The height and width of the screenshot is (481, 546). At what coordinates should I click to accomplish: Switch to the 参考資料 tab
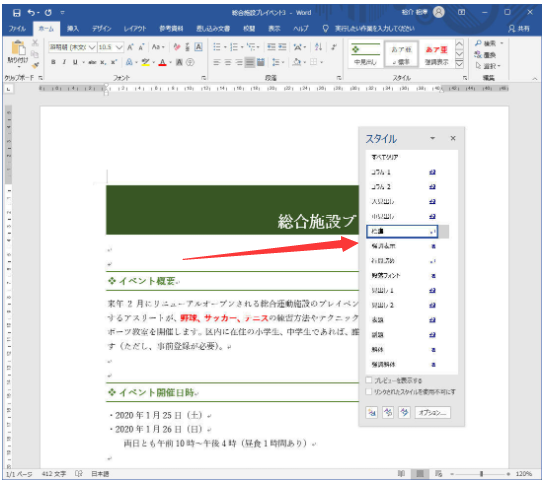[x=171, y=29]
